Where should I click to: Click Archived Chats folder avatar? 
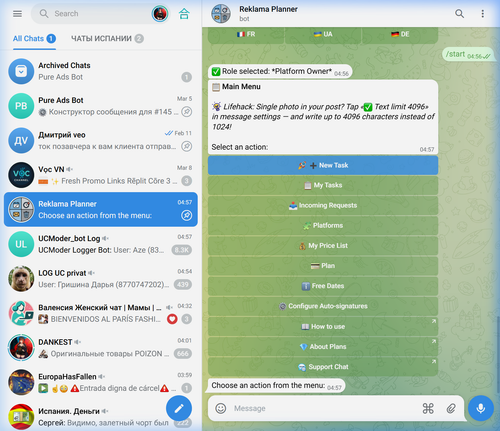21,71
